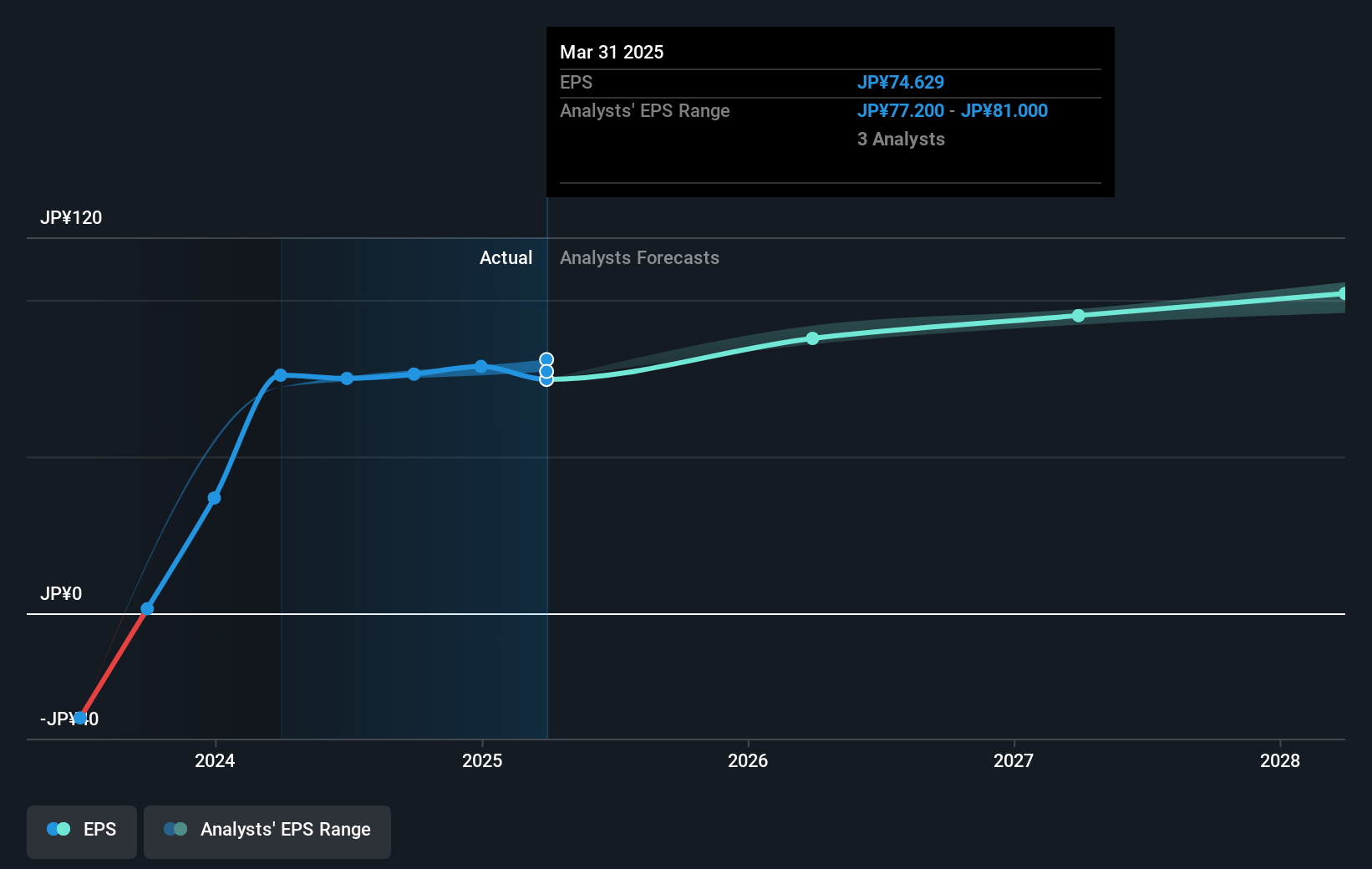
Task: Select the EPS point just before 2025
Action: click(414, 374)
